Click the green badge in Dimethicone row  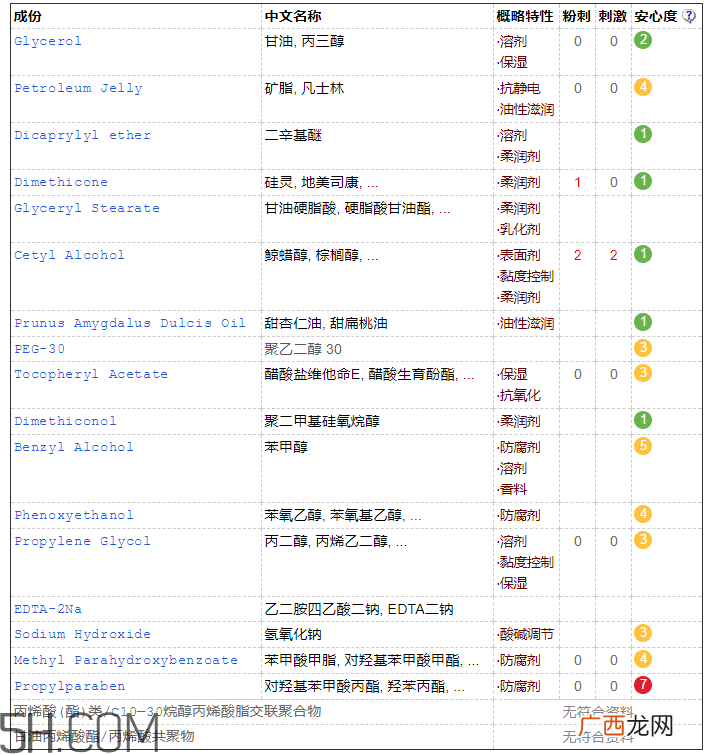coord(643,181)
